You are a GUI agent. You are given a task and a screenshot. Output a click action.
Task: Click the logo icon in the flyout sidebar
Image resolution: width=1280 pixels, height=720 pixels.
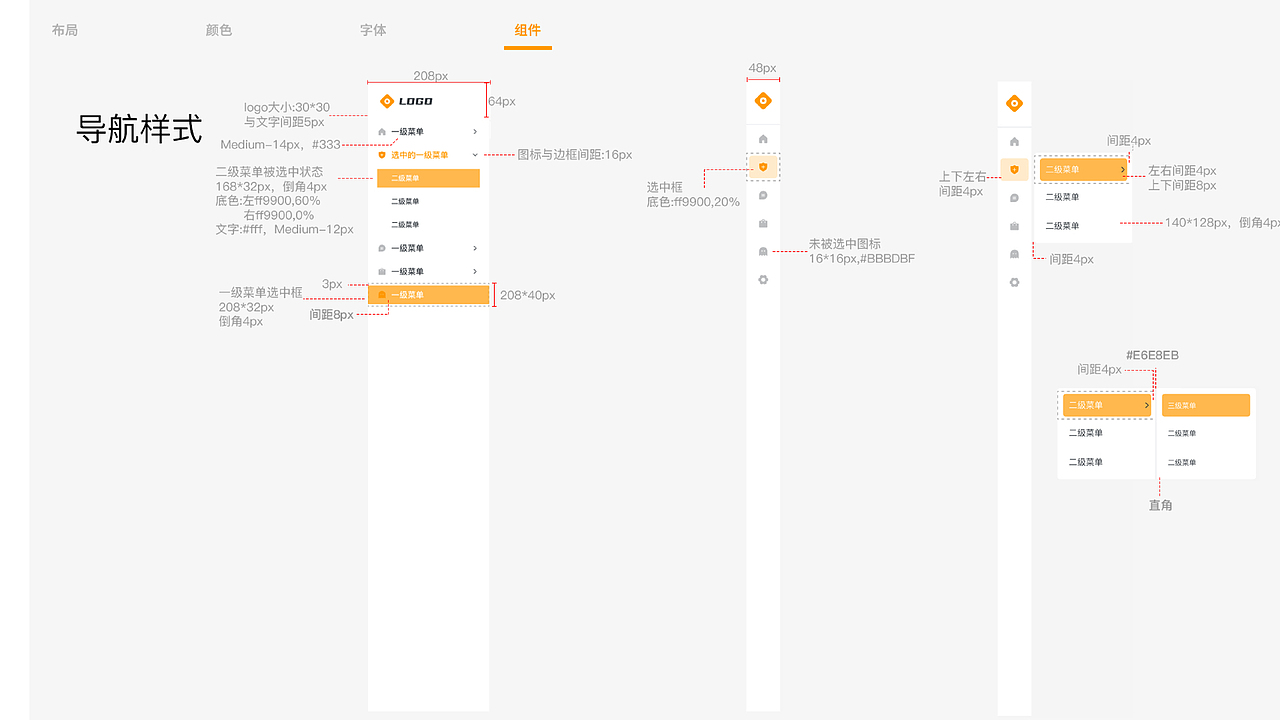coord(1014,103)
